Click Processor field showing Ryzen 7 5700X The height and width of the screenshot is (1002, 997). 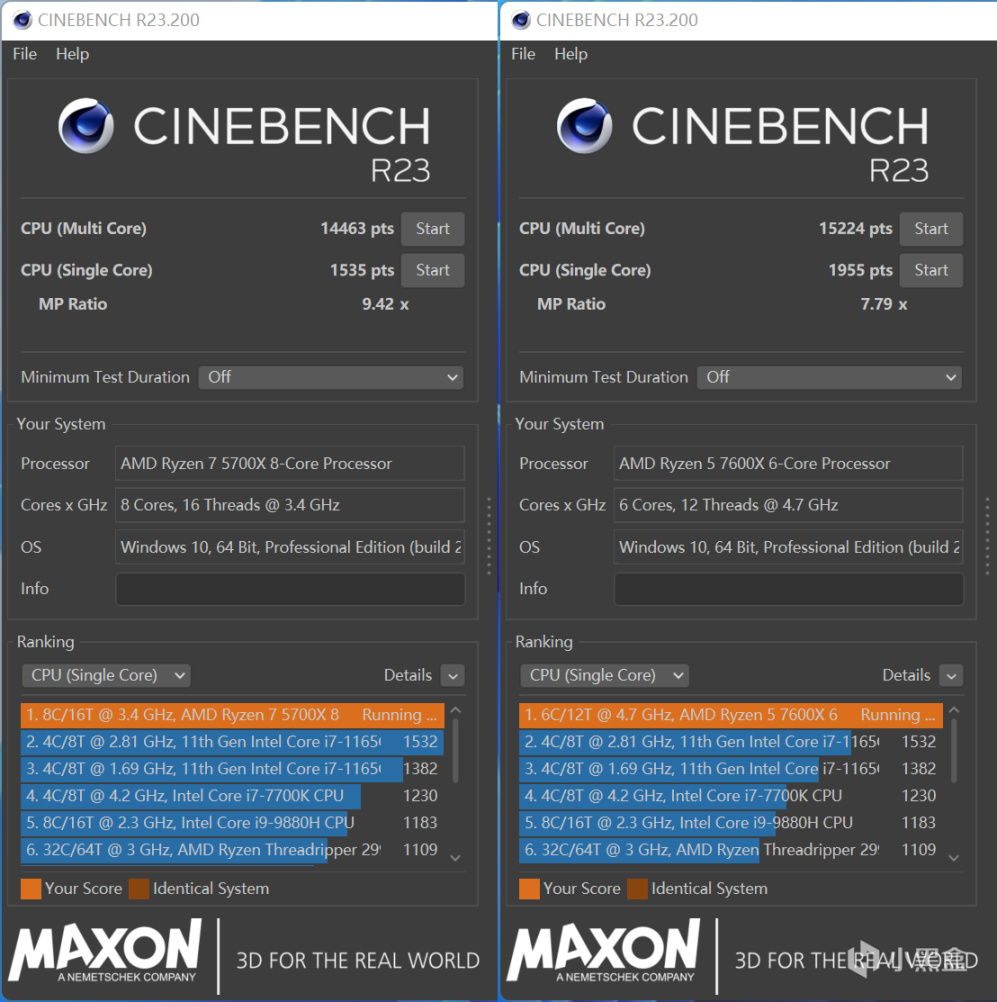click(290, 463)
